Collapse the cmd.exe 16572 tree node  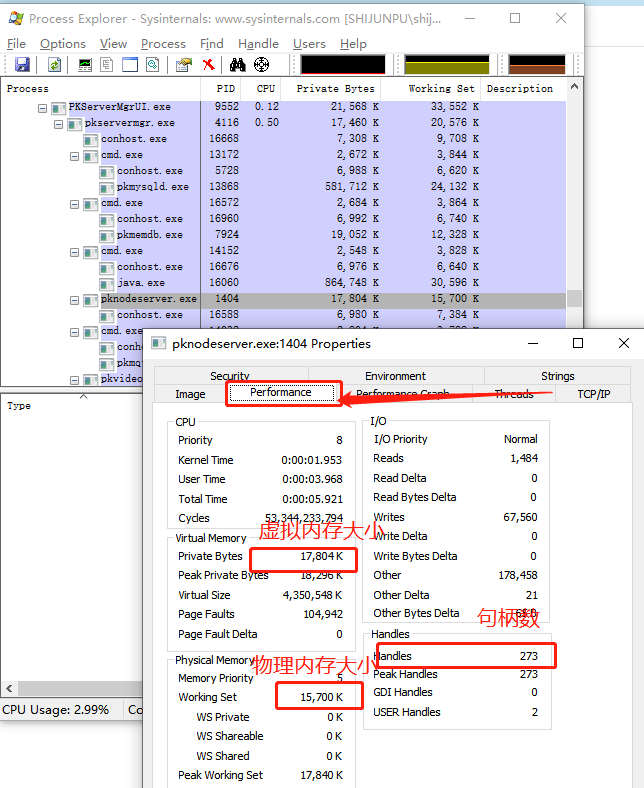click(74, 204)
